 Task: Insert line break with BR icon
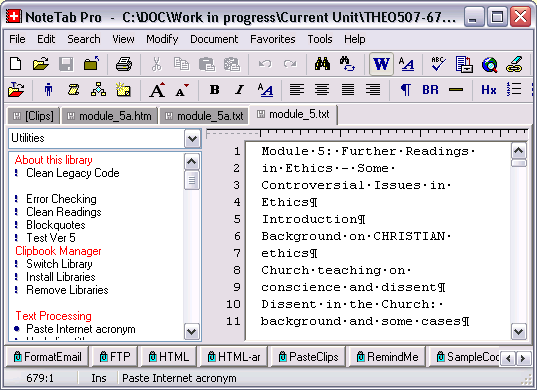coord(430,90)
